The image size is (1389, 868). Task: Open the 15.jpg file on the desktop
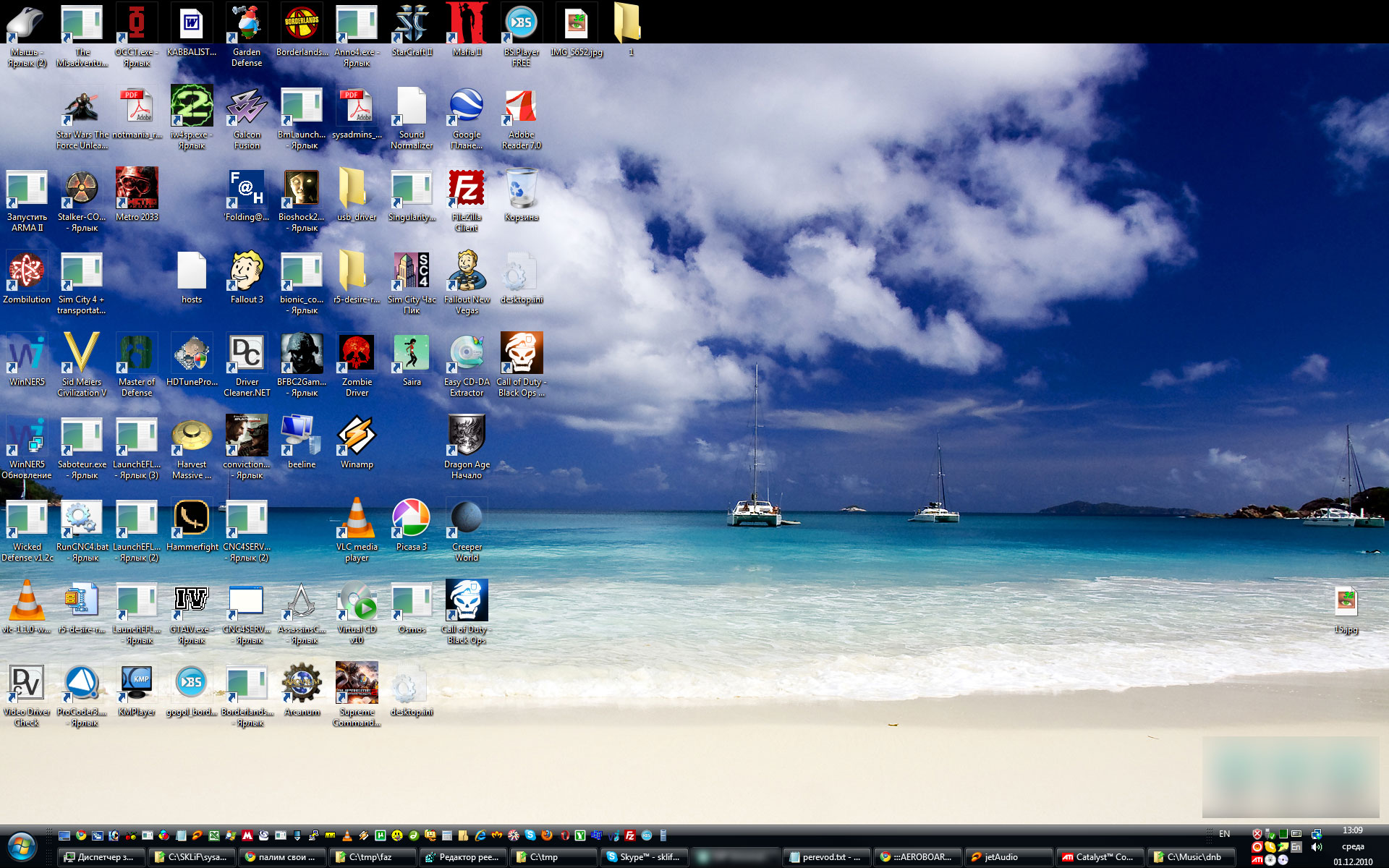tap(1346, 609)
